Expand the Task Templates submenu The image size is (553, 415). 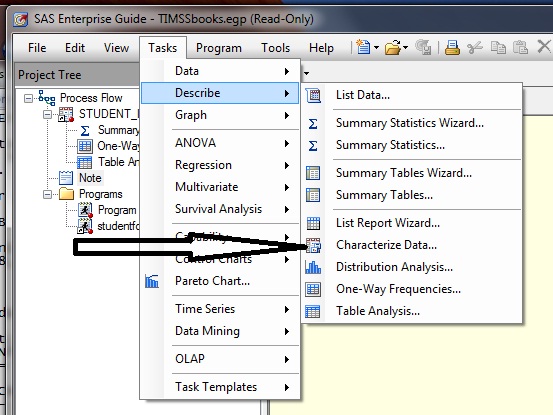pos(220,387)
